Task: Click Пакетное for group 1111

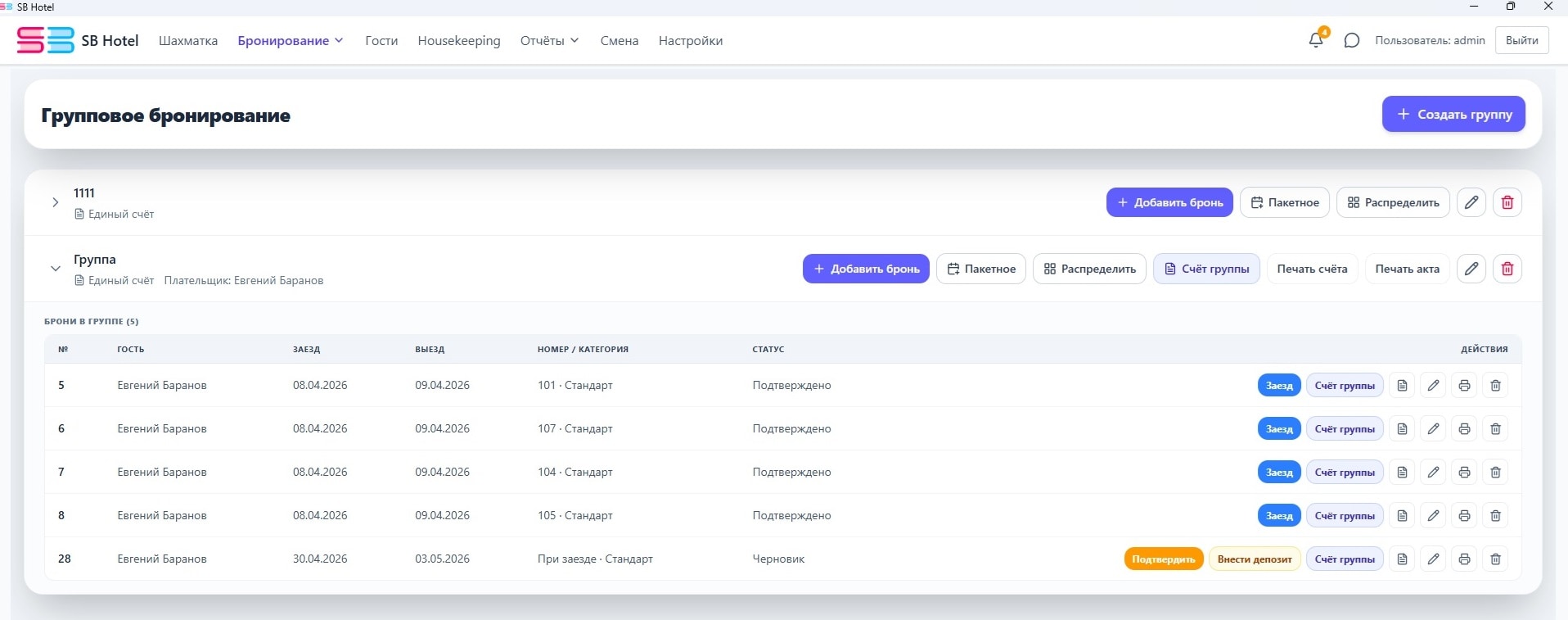Action: coord(1285,202)
